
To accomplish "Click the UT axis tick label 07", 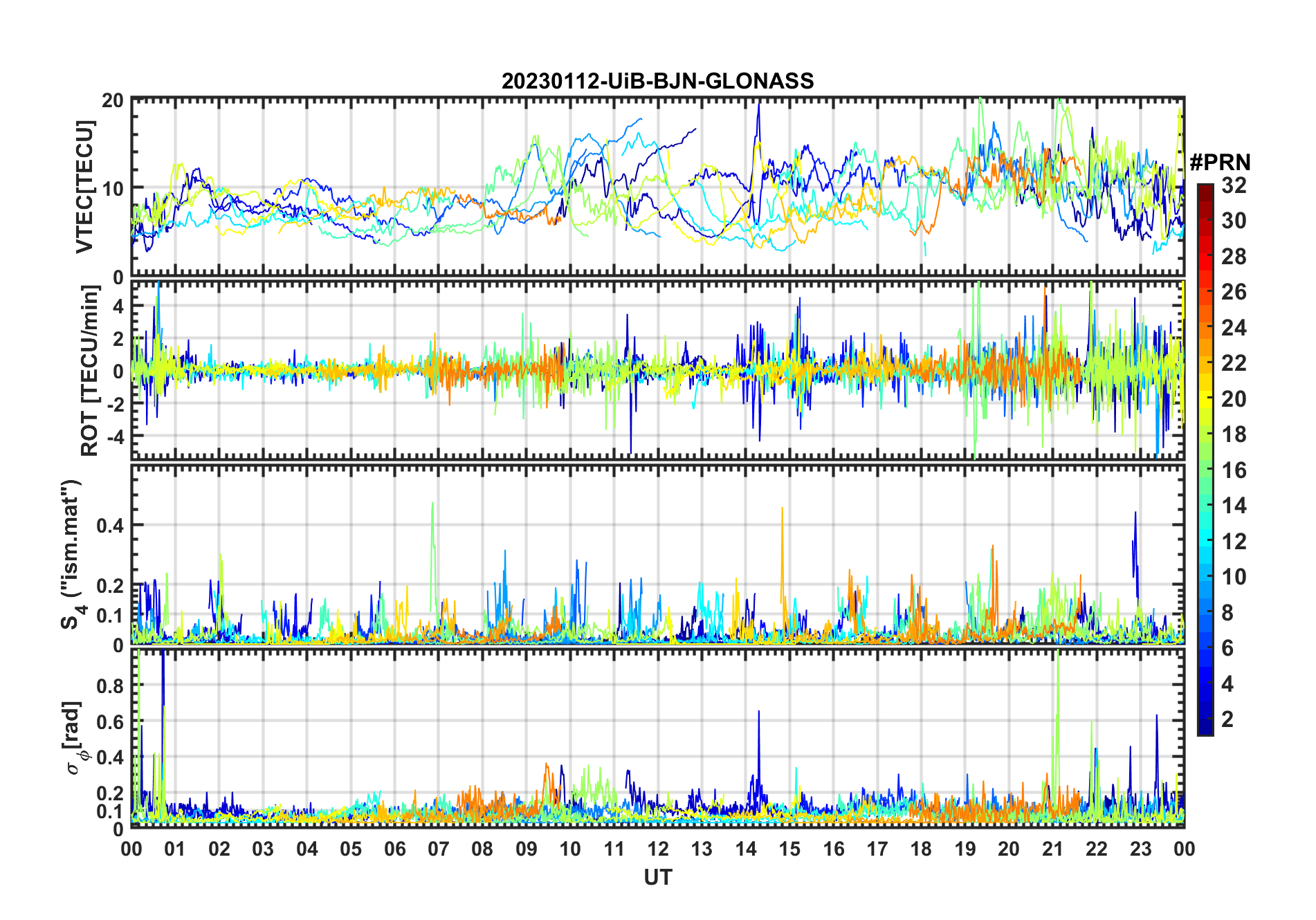I will 439,849.
